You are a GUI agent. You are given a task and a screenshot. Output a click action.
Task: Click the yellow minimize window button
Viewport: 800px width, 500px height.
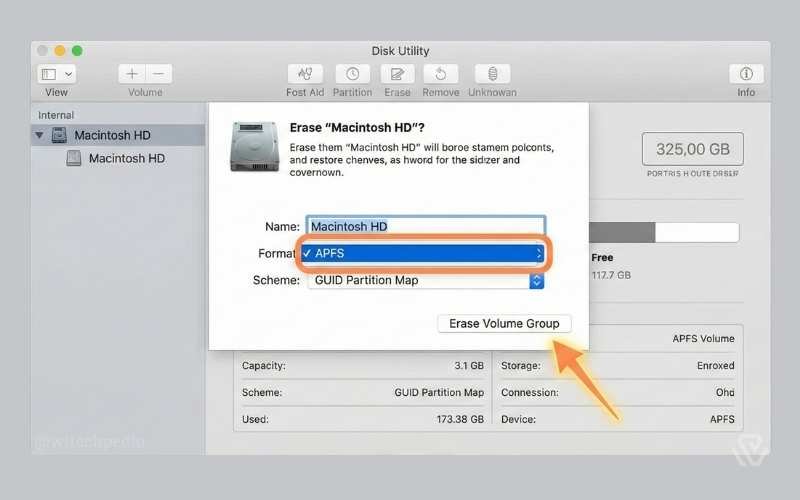(x=60, y=51)
